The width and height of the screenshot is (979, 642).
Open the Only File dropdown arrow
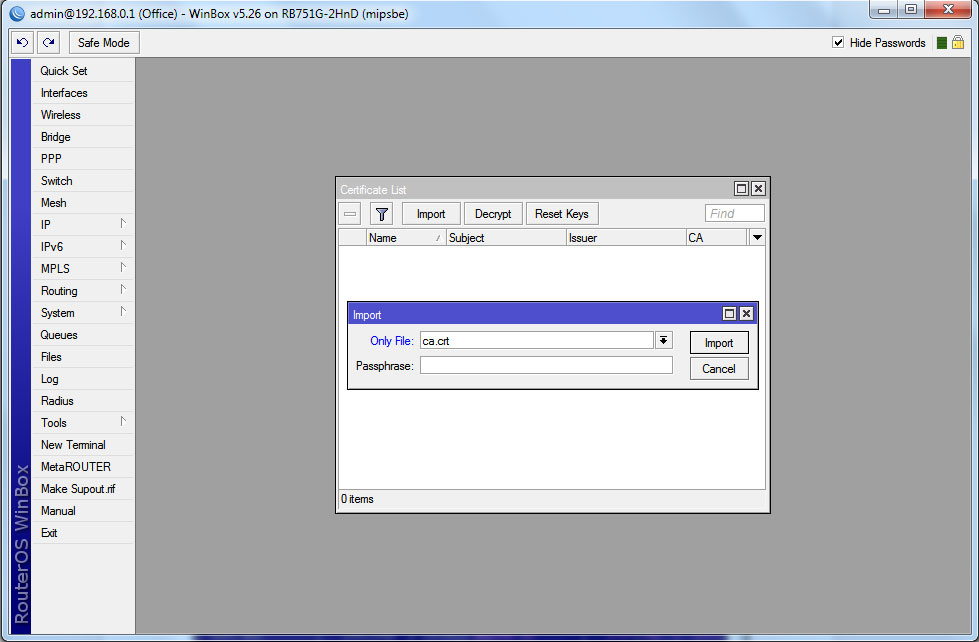(663, 341)
